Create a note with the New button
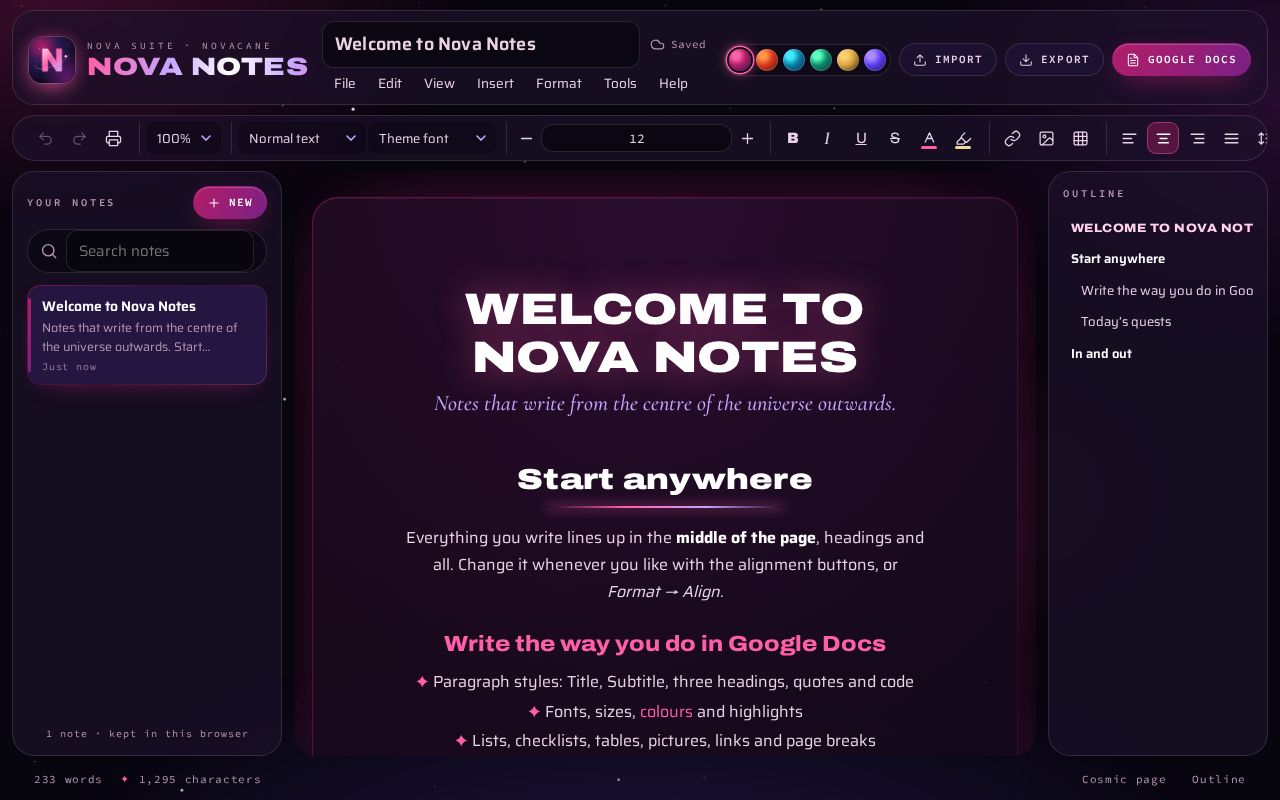1280x800 pixels. 230,202
